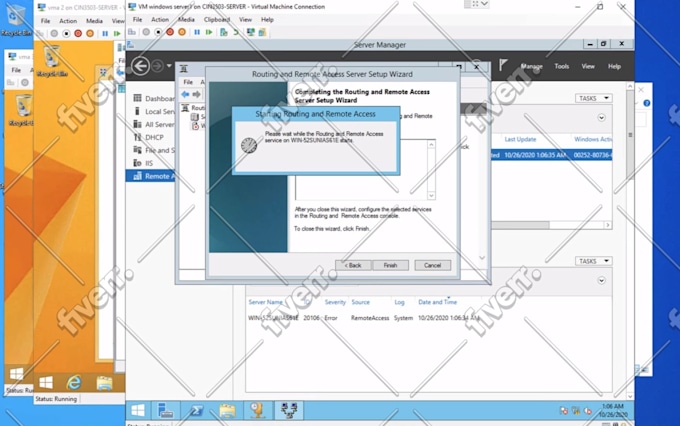Open the View menu in Server Manager header
The image size is (680, 426).
click(588, 66)
